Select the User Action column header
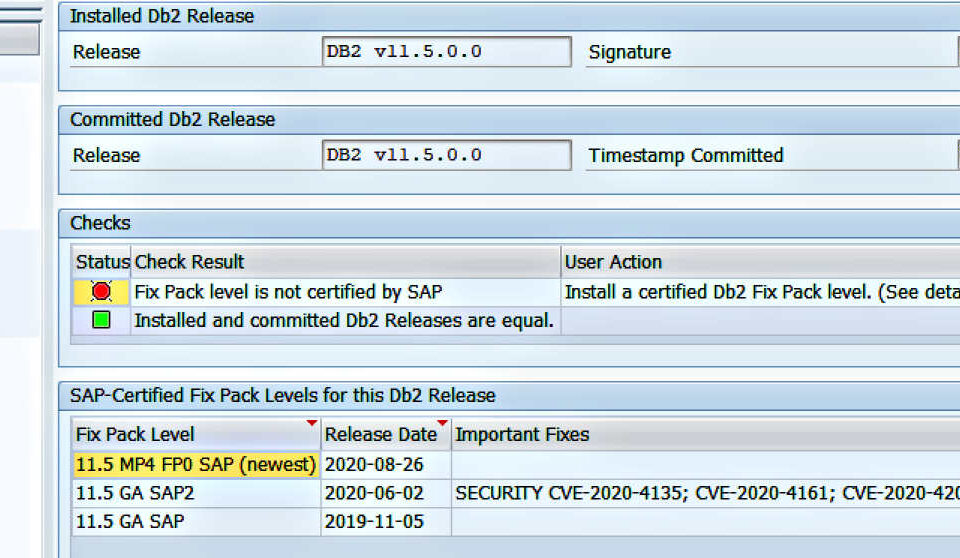 [x=760, y=262]
